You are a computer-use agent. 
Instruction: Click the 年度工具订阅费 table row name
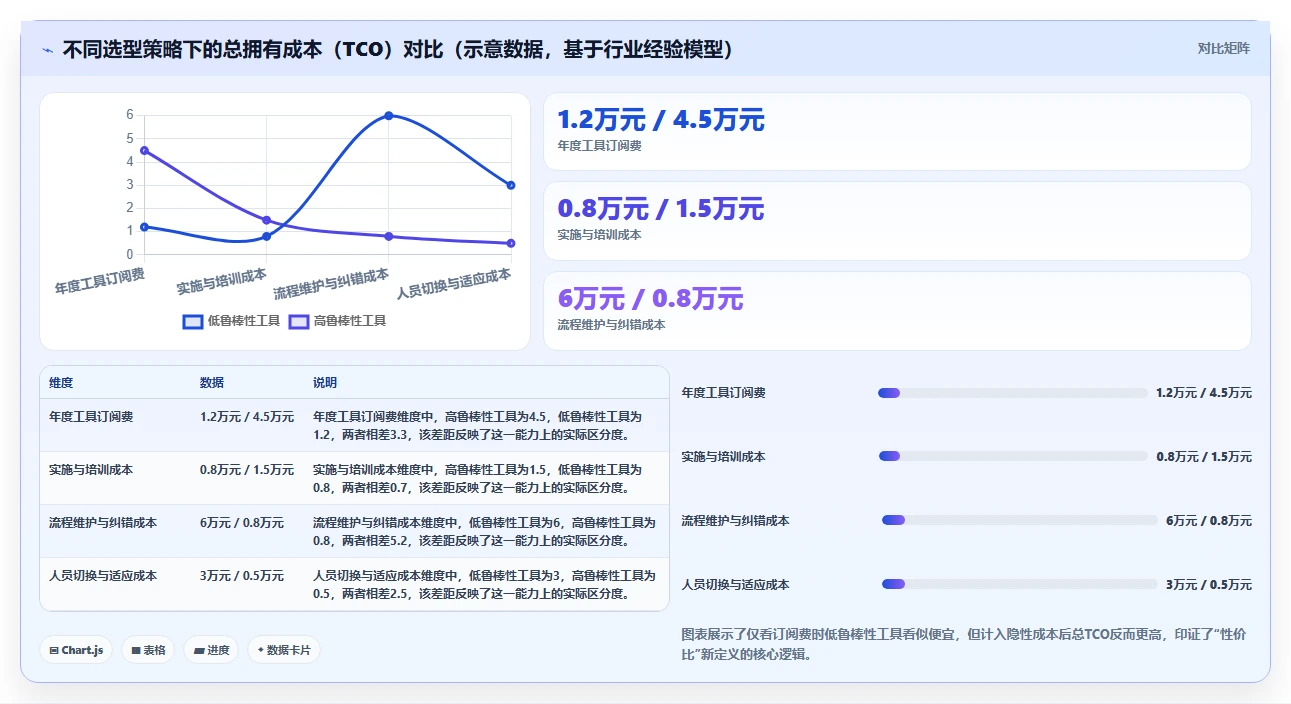[91, 416]
